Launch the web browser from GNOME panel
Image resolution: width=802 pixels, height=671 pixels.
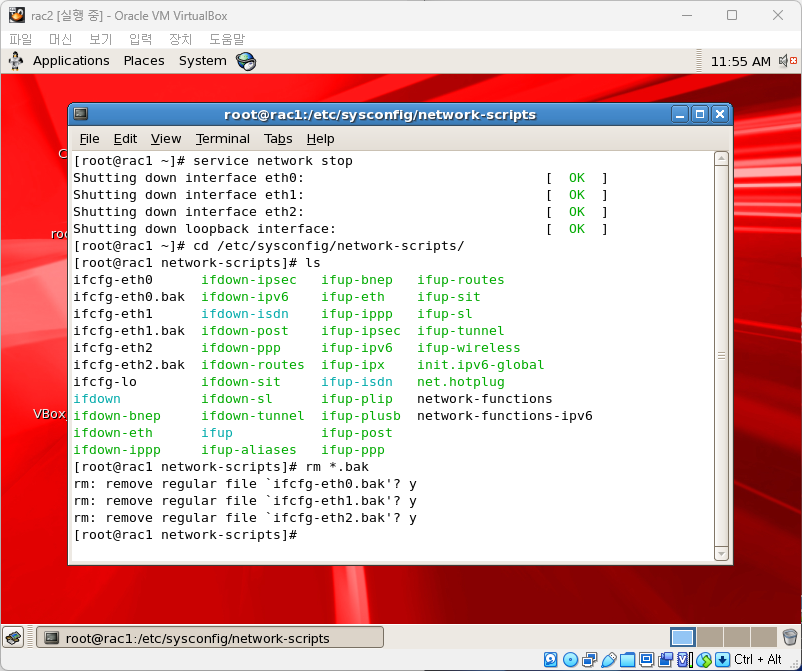(x=246, y=61)
